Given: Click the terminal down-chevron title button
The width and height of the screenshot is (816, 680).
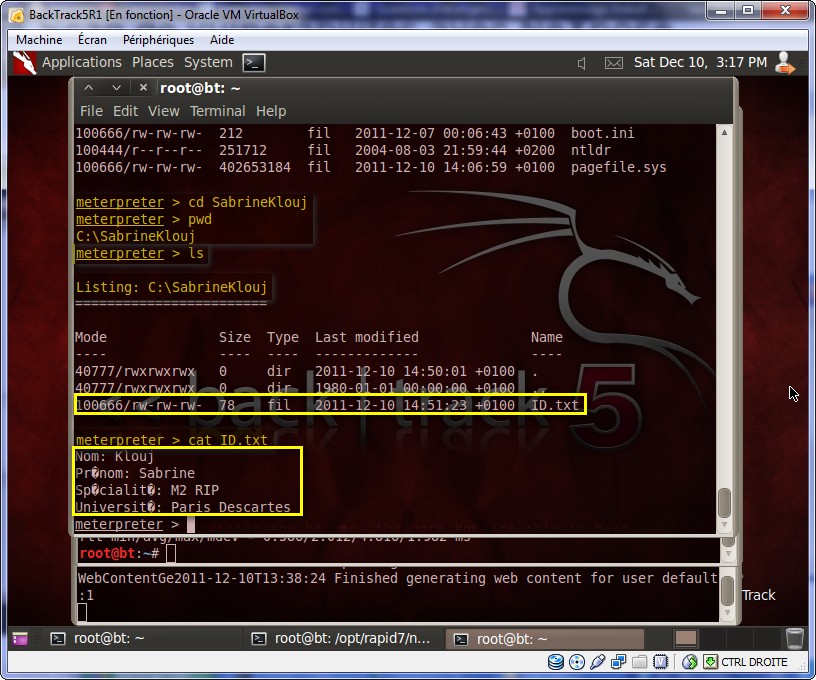Looking at the screenshot, I should click(117, 88).
